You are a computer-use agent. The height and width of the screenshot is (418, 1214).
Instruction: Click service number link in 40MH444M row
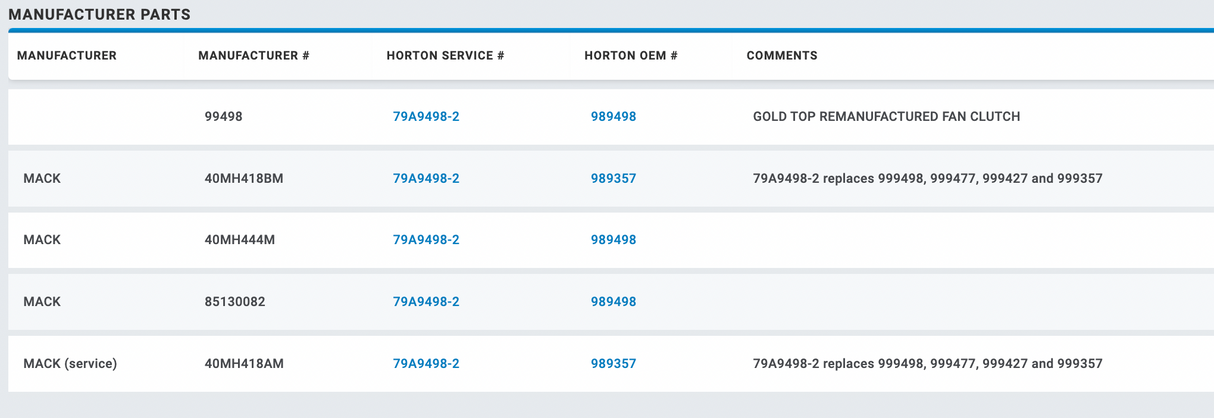pyautogui.click(x=426, y=240)
